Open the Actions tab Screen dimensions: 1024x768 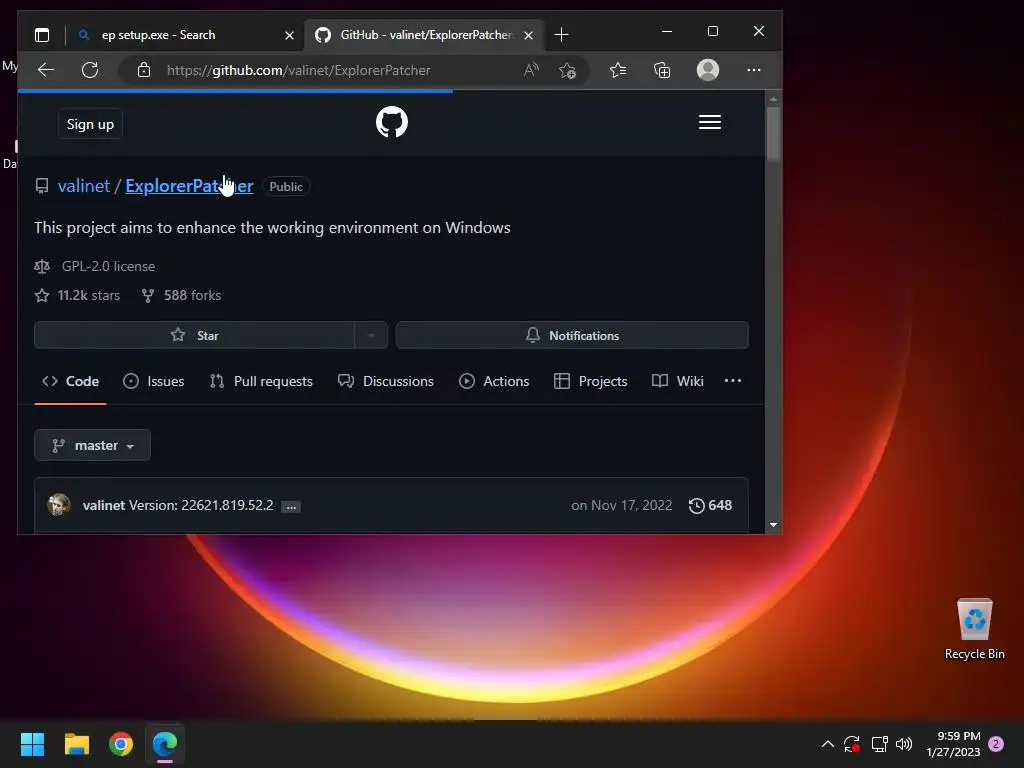494,381
